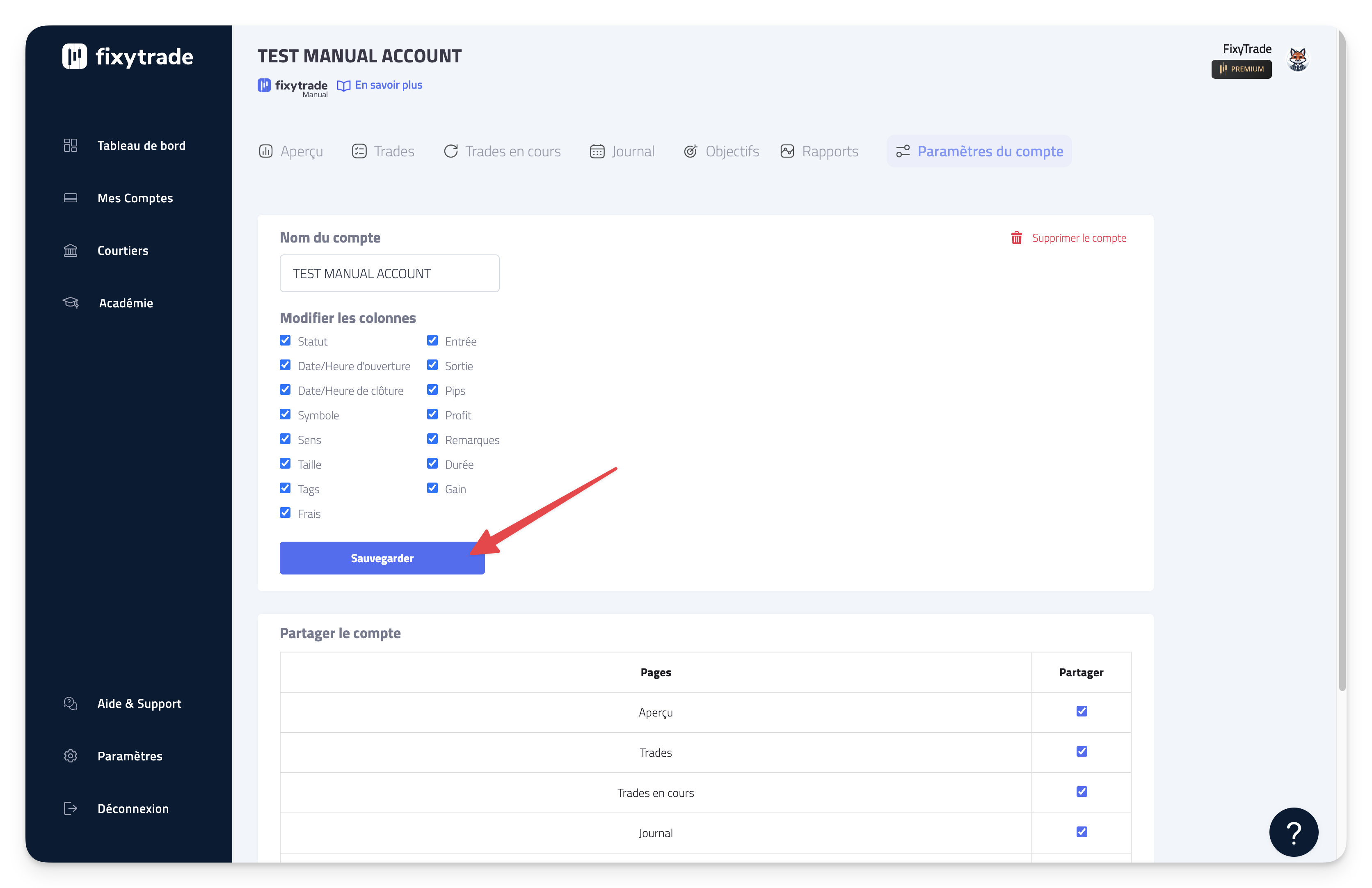The width and height of the screenshot is (1372, 888).
Task: Open Tableau de bord dashboard icon
Action: click(x=70, y=145)
